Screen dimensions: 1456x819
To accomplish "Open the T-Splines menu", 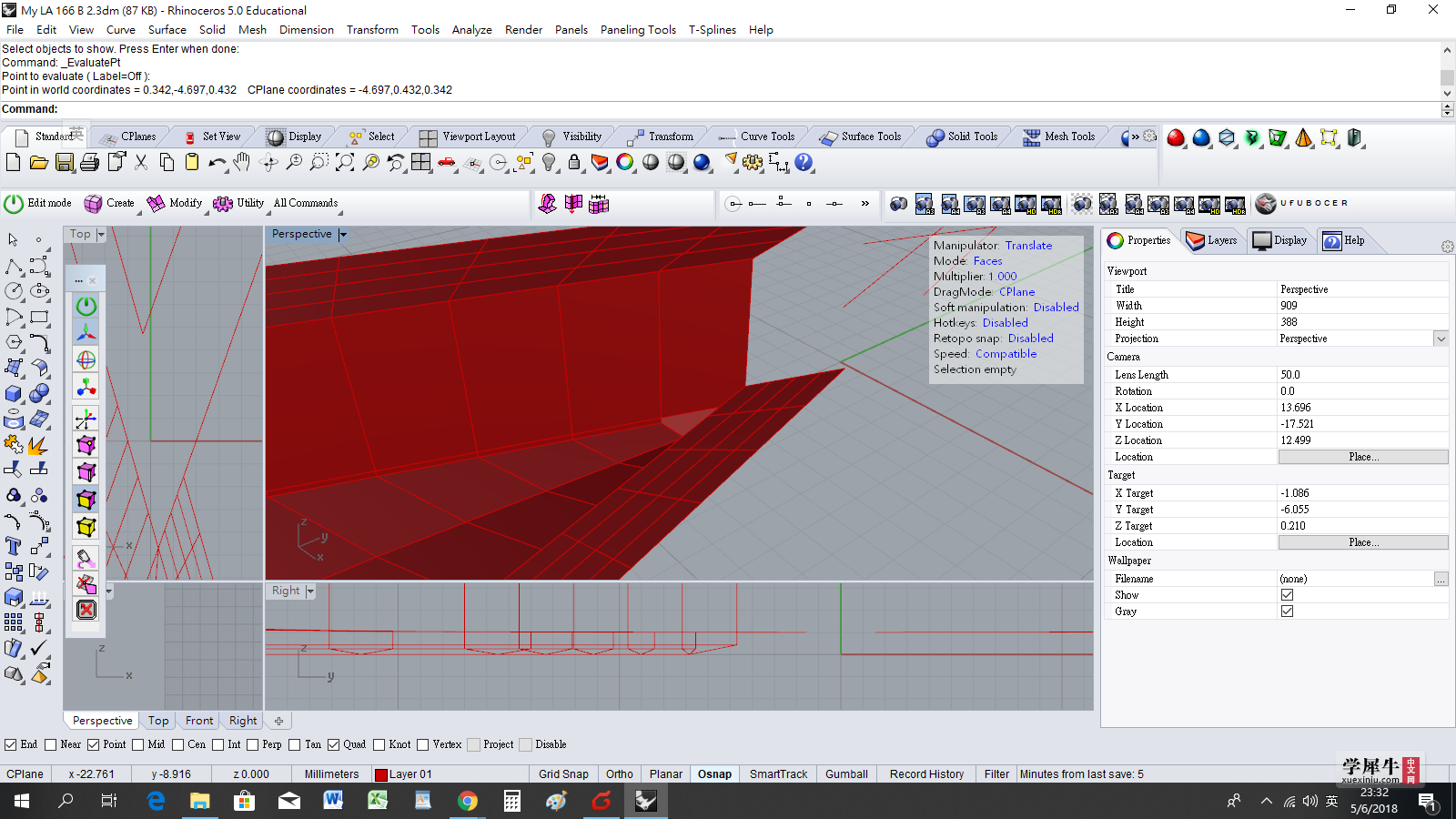I will (x=712, y=29).
